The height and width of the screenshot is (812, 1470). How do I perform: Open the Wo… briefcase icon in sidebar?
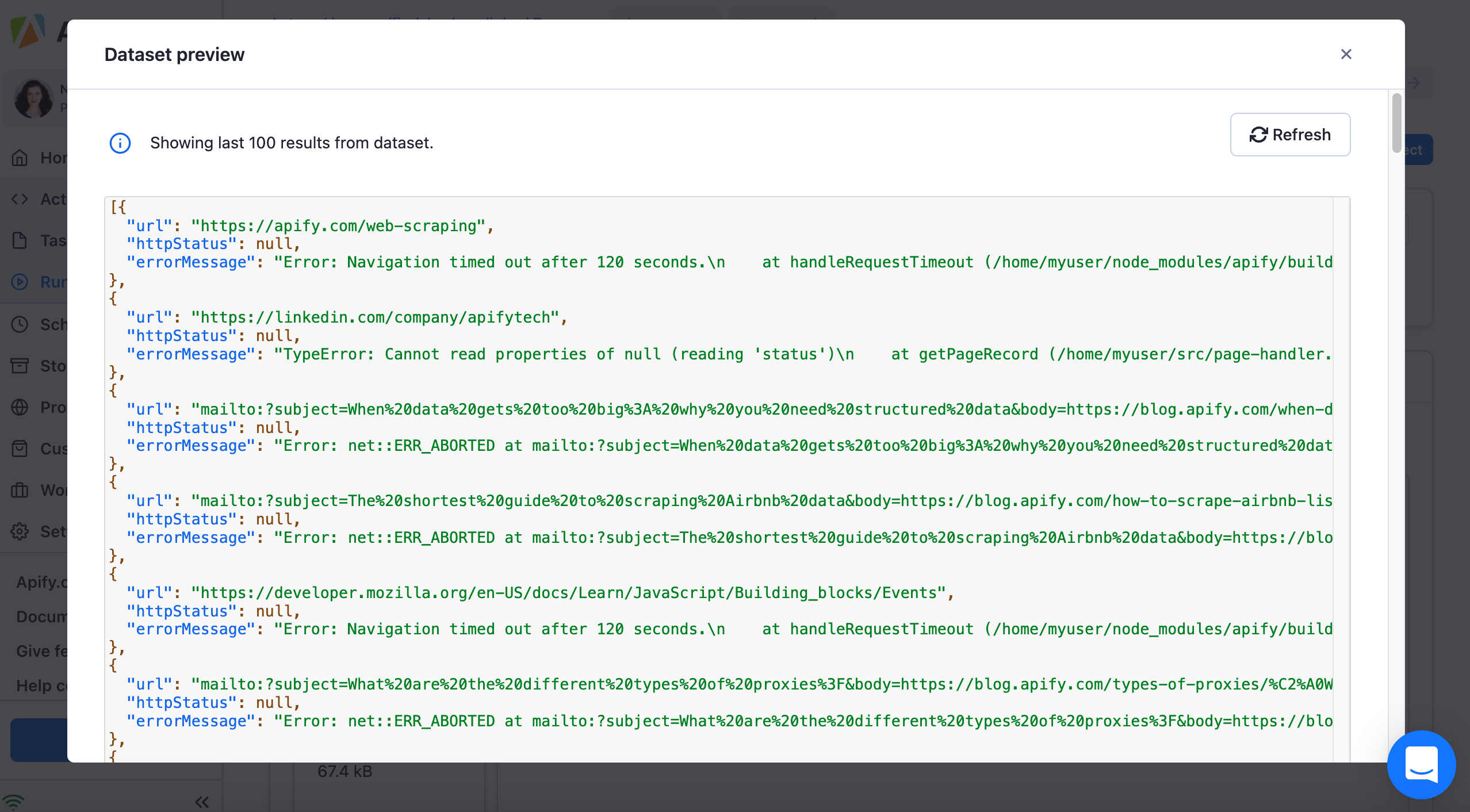tap(20, 490)
